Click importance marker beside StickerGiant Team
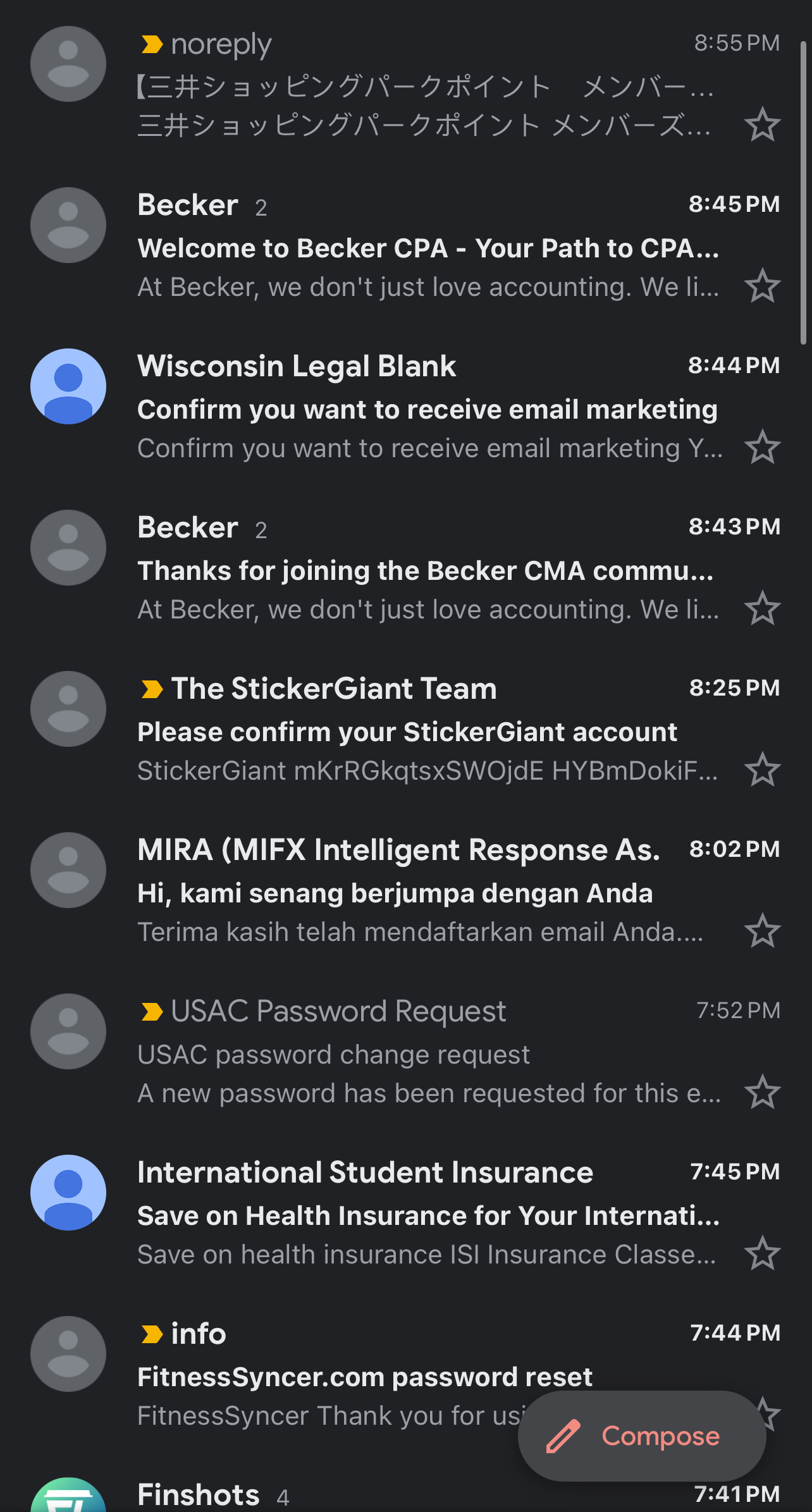 tap(152, 689)
